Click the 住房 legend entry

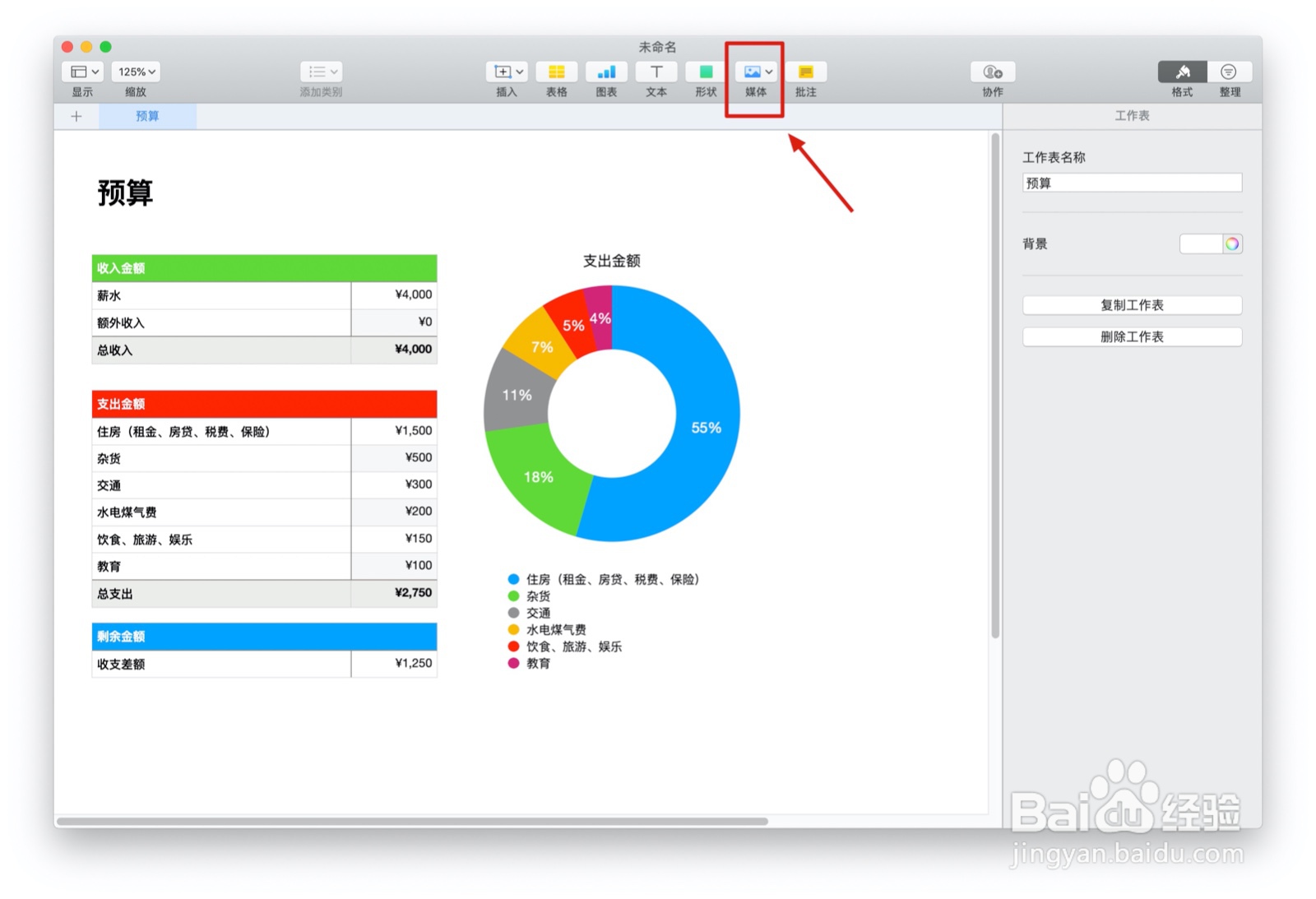pyautogui.click(x=604, y=579)
